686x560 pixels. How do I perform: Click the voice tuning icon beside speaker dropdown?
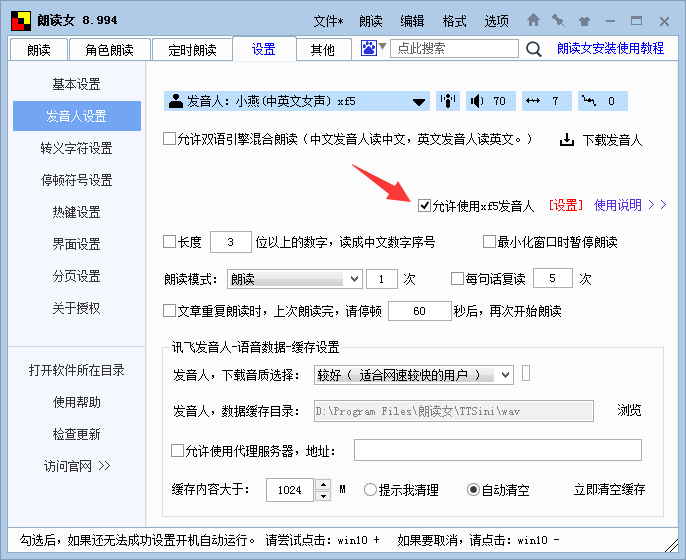click(448, 101)
